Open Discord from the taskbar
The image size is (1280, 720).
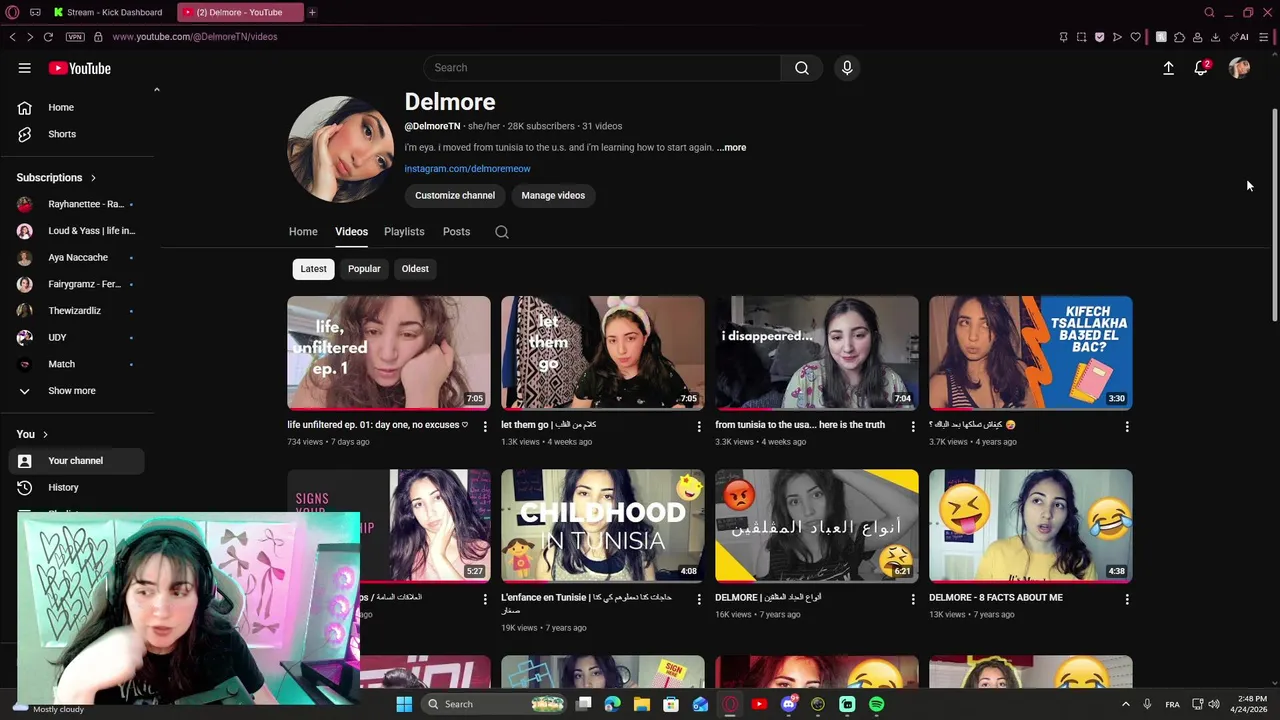(x=788, y=704)
